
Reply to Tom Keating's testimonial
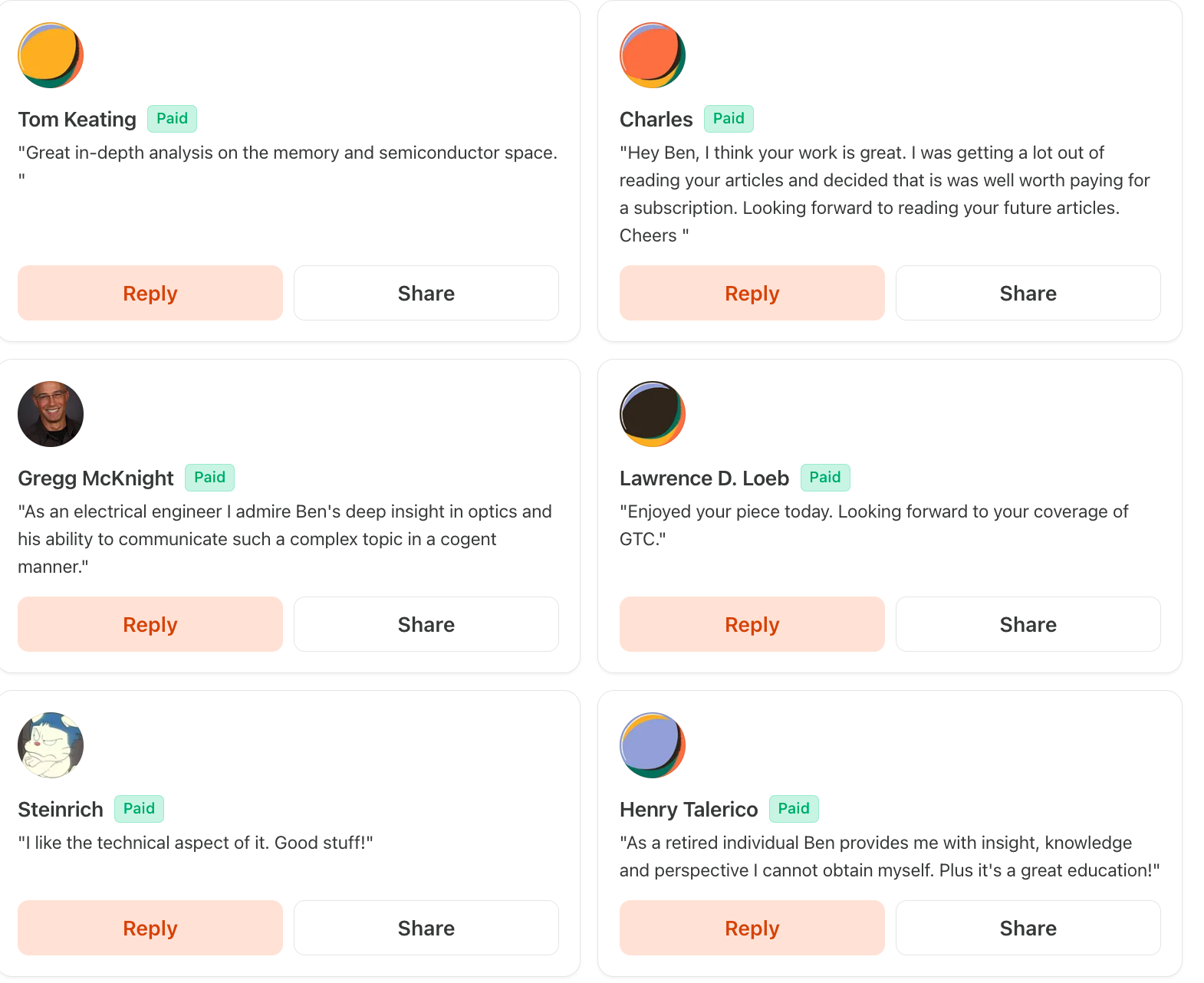point(150,293)
